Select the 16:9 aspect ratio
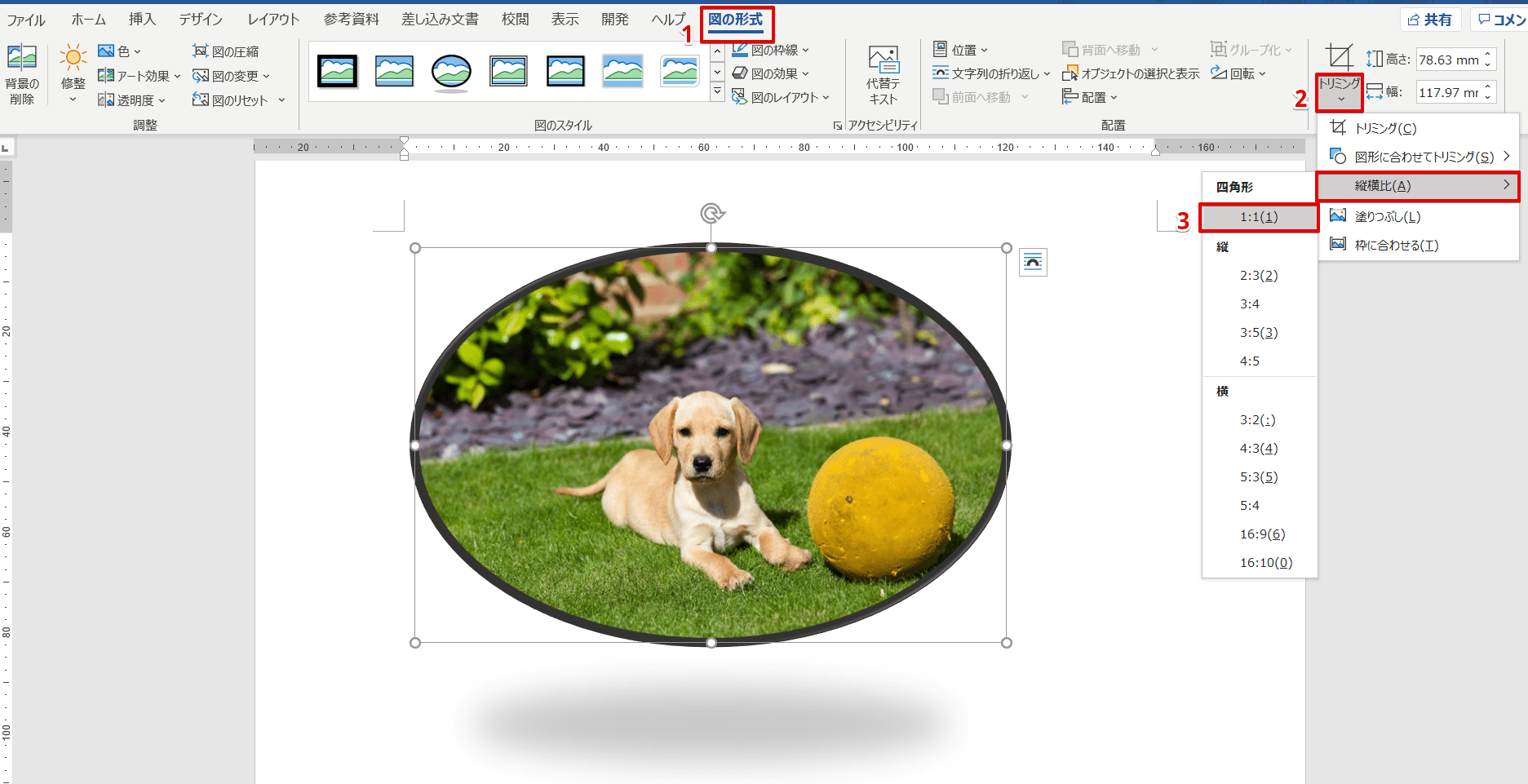This screenshot has height=784, width=1528. [x=1260, y=534]
